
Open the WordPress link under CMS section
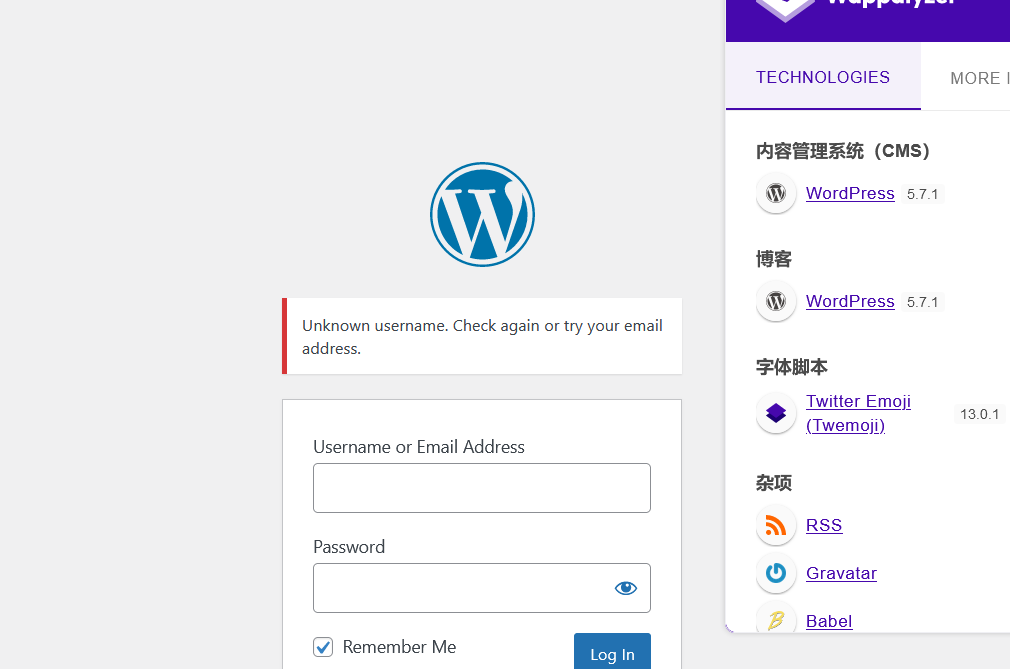850,194
